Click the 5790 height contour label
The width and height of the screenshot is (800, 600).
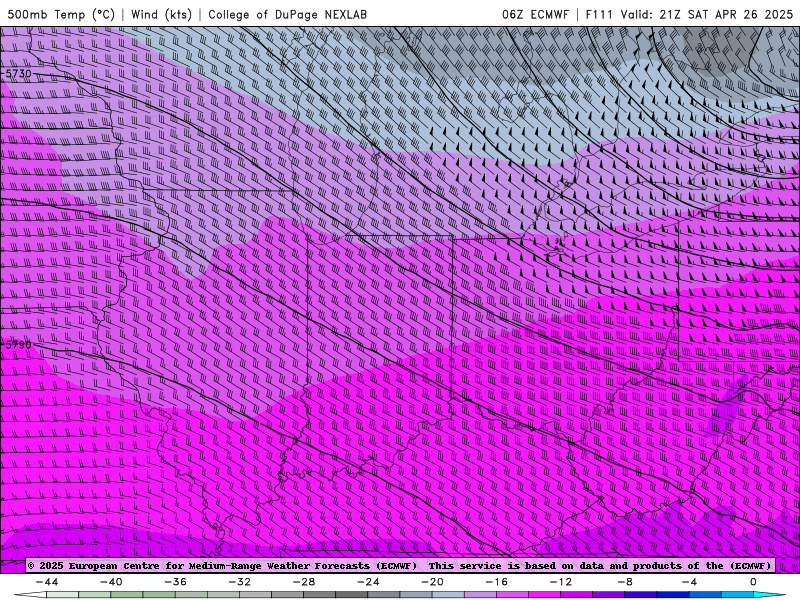[x=19, y=345]
